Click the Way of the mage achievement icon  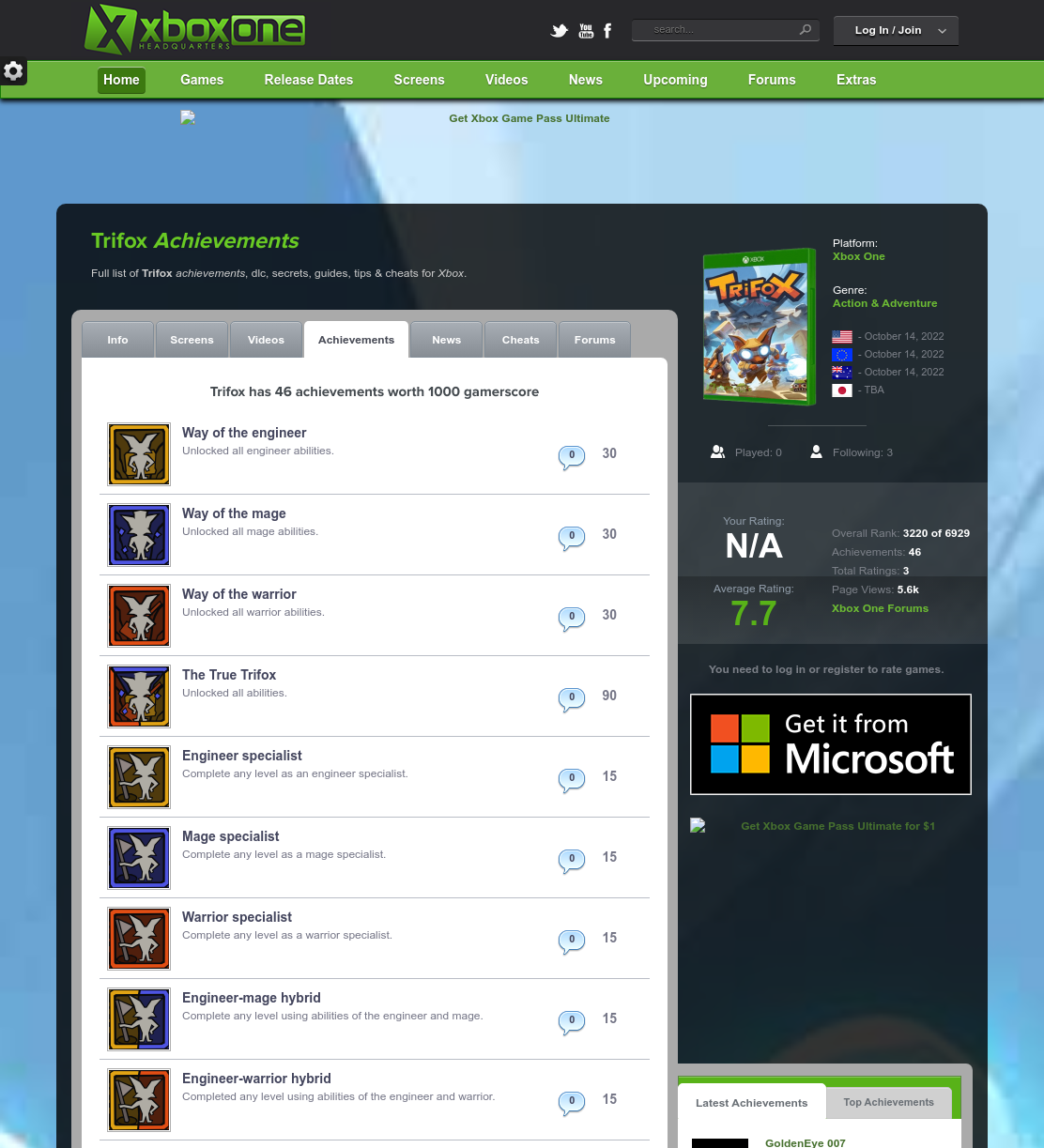pyautogui.click(x=139, y=535)
